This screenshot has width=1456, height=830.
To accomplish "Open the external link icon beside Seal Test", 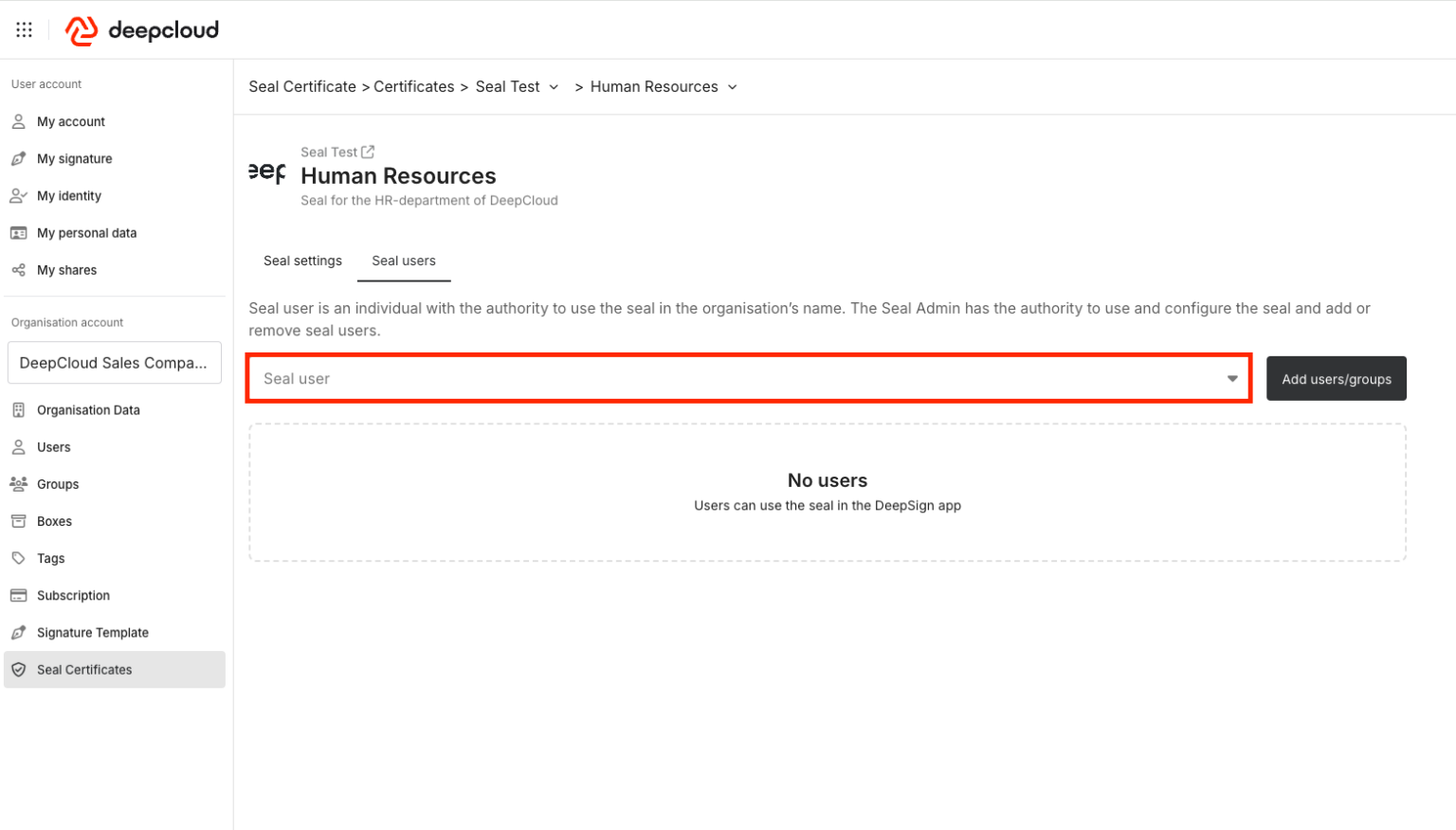I will pos(368,152).
